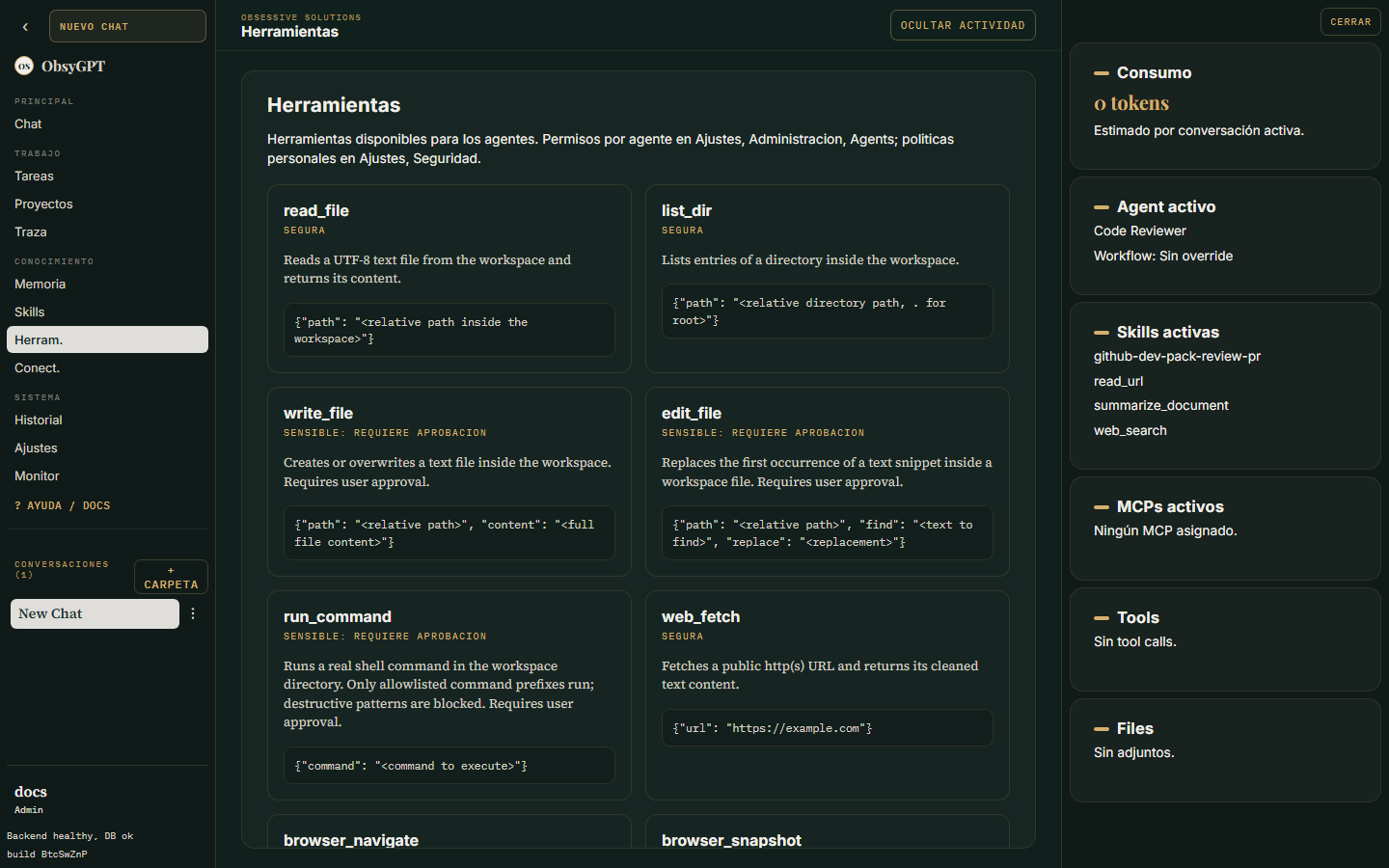
Task: Close the right panel with CERRAR
Action: [x=1350, y=21]
